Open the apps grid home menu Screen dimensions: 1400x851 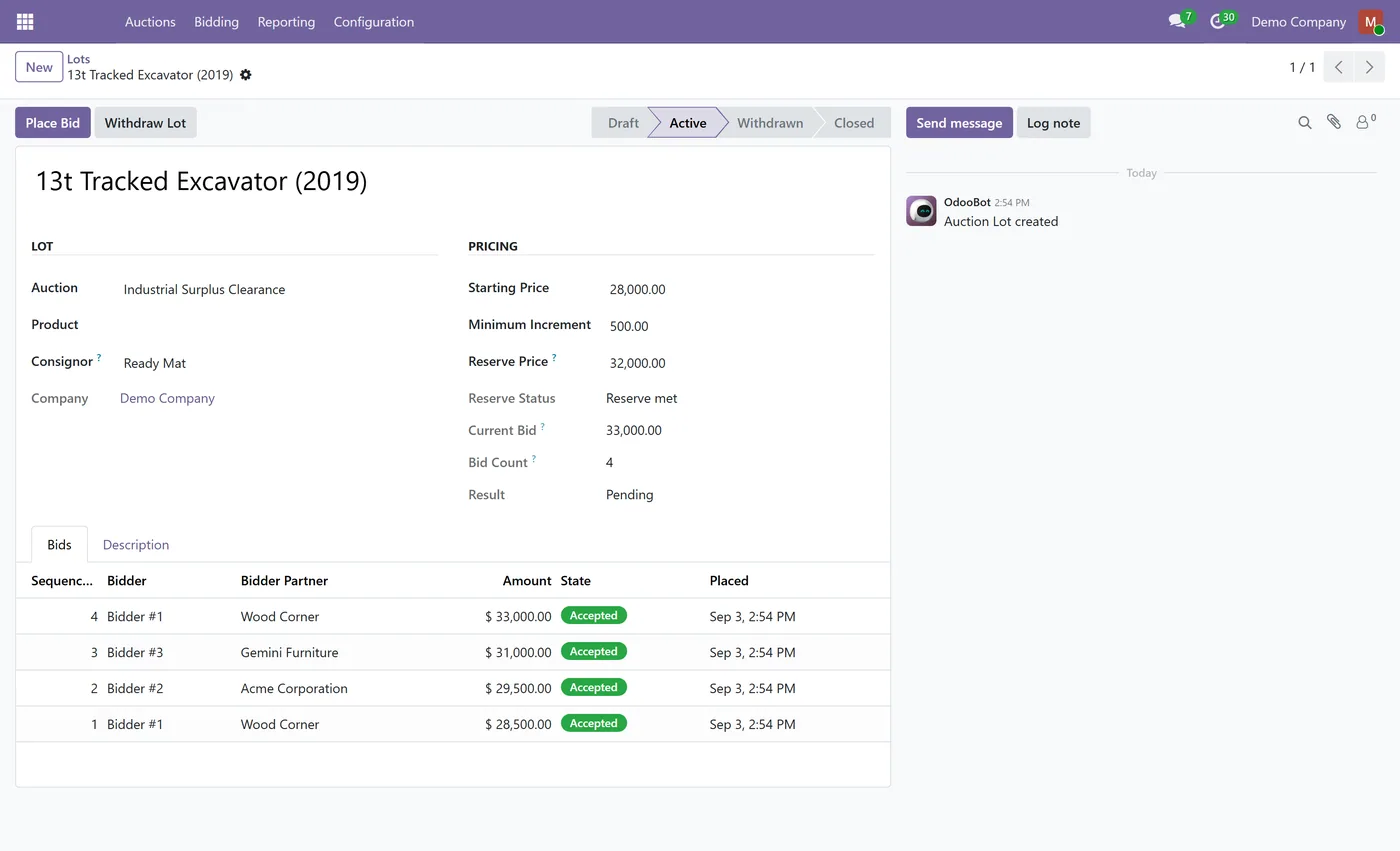click(25, 21)
